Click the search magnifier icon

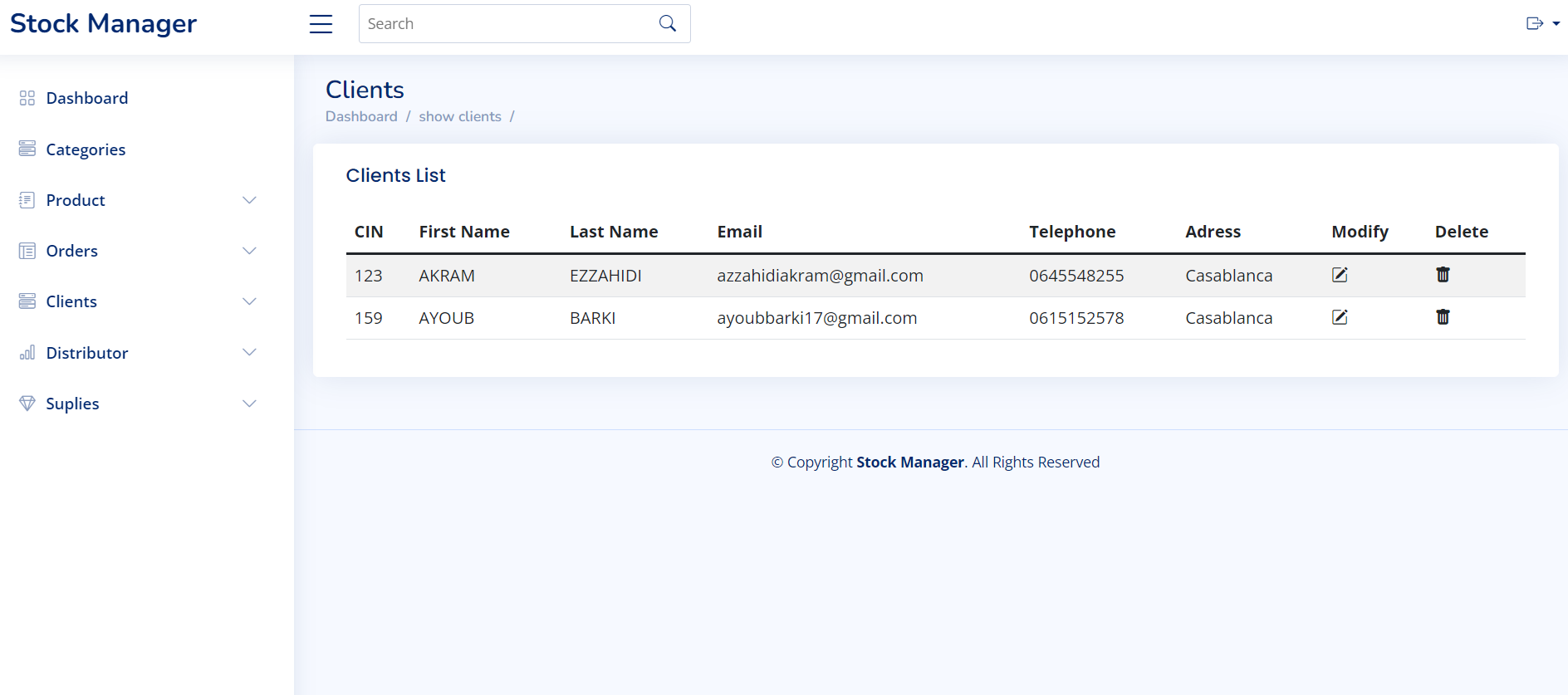667,23
